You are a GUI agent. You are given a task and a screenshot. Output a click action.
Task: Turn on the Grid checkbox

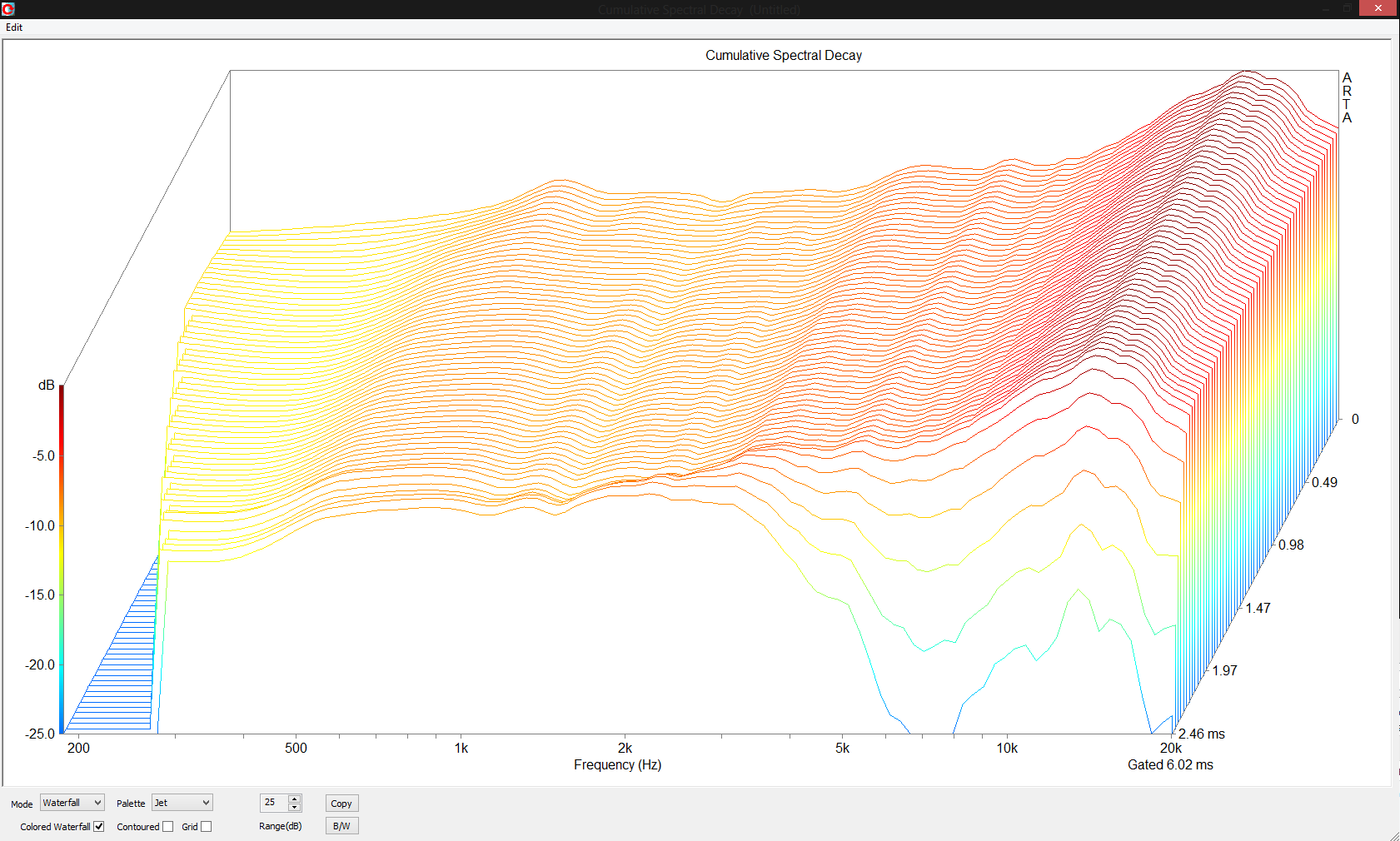click(207, 827)
